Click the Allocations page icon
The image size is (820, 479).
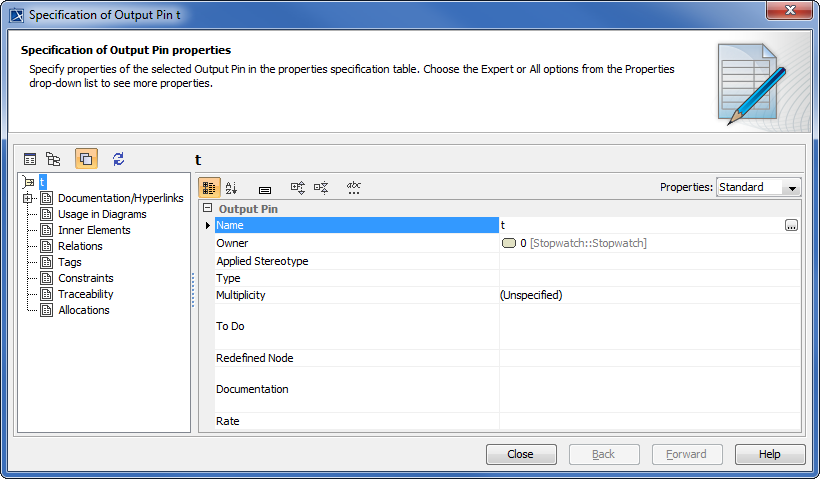47,310
